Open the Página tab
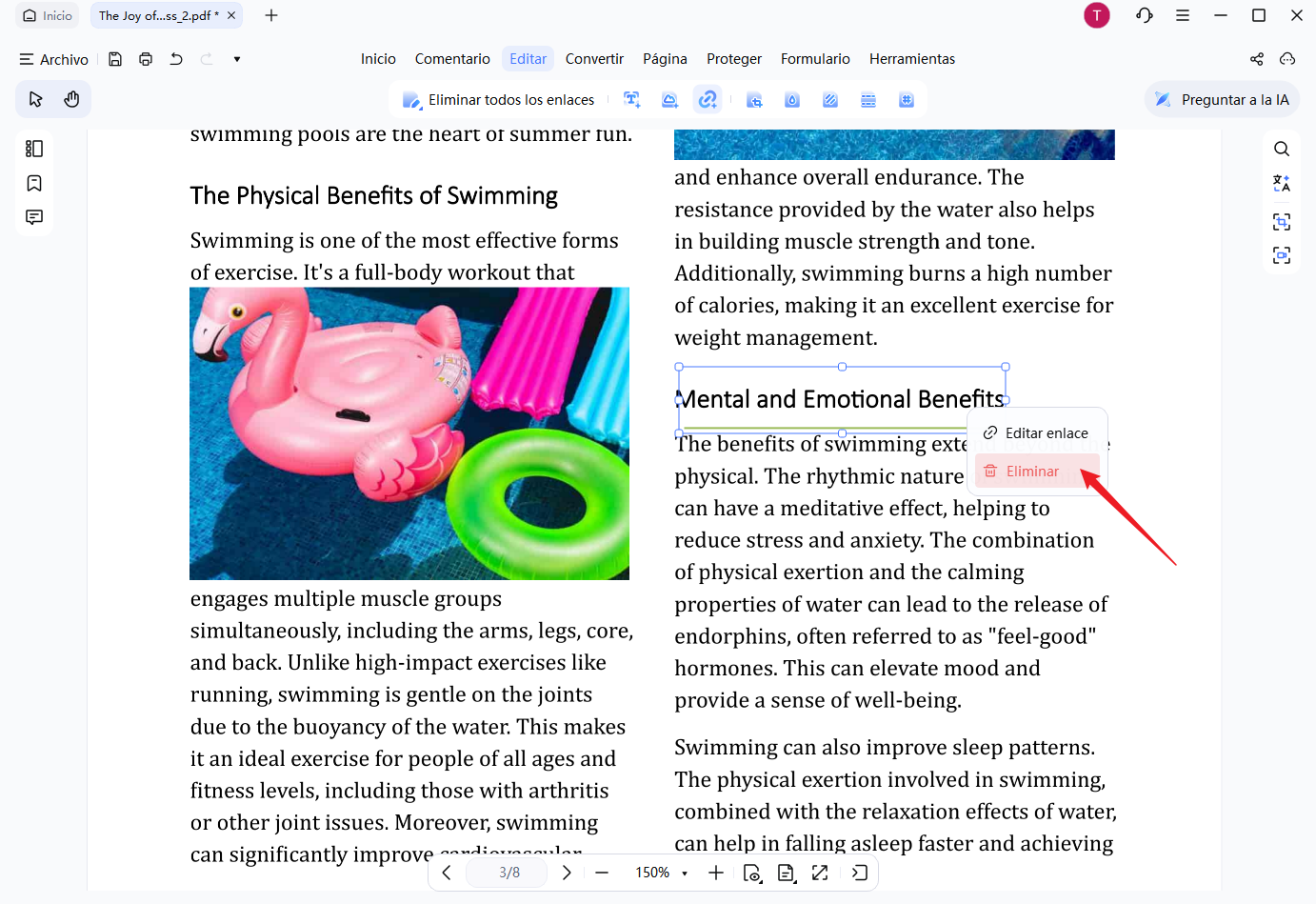Viewport: 1316px width, 904px height. pyautogui.click(x=665, y=59)
